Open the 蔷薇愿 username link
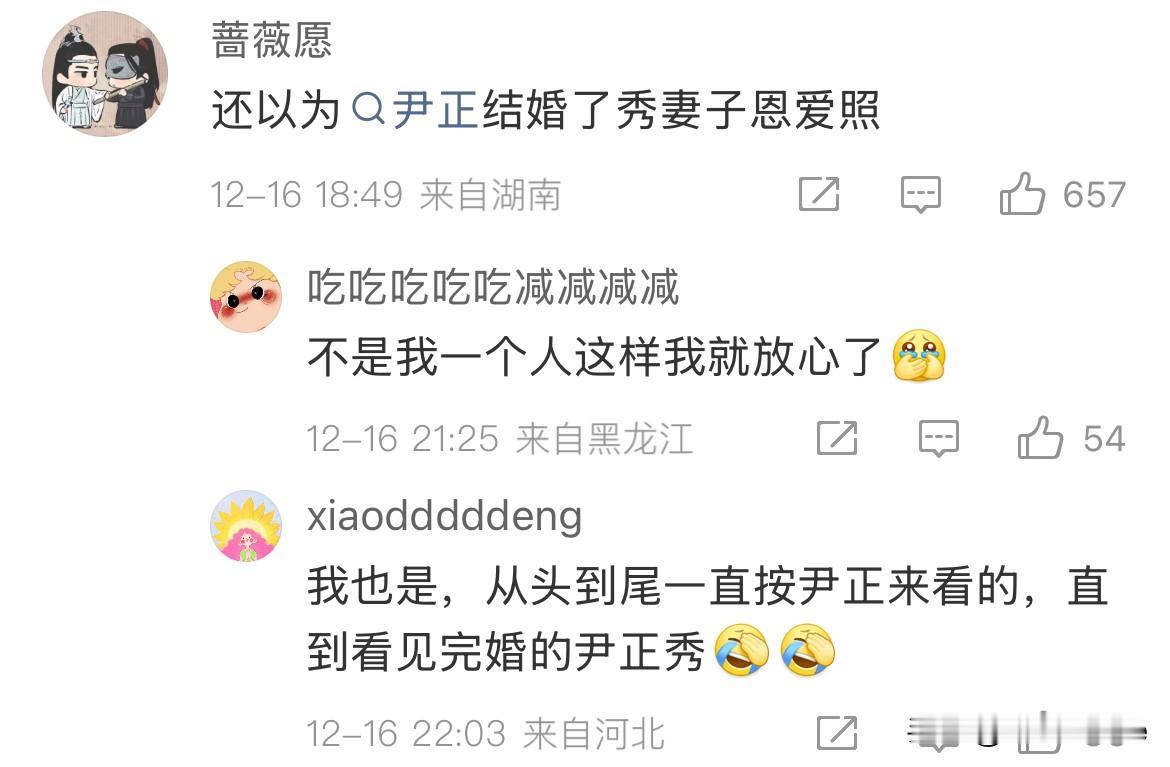 point(272,40)
